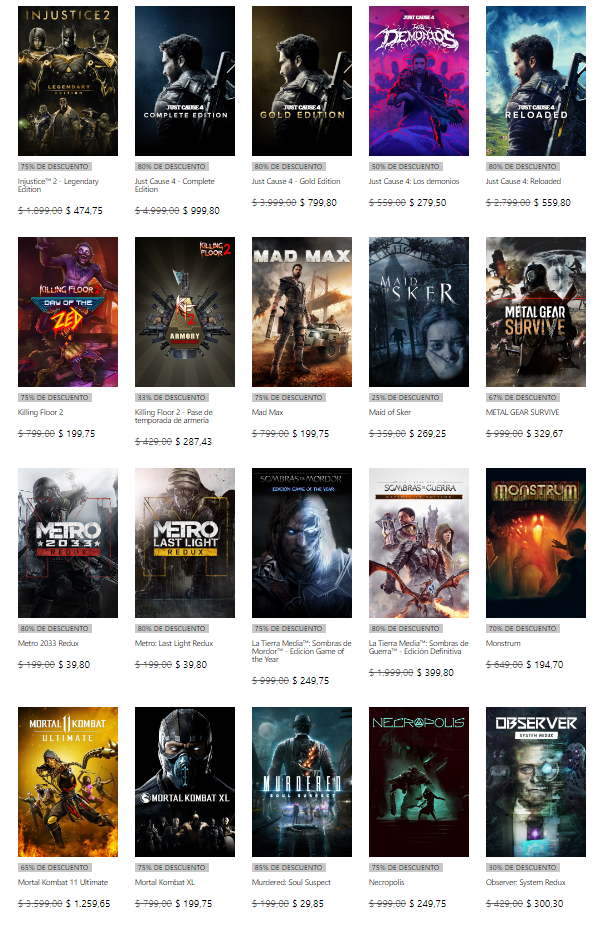Click the Just Cause 4 Reloaded cover image
This screenshot has height=925, width=603.
coord(536,81)
